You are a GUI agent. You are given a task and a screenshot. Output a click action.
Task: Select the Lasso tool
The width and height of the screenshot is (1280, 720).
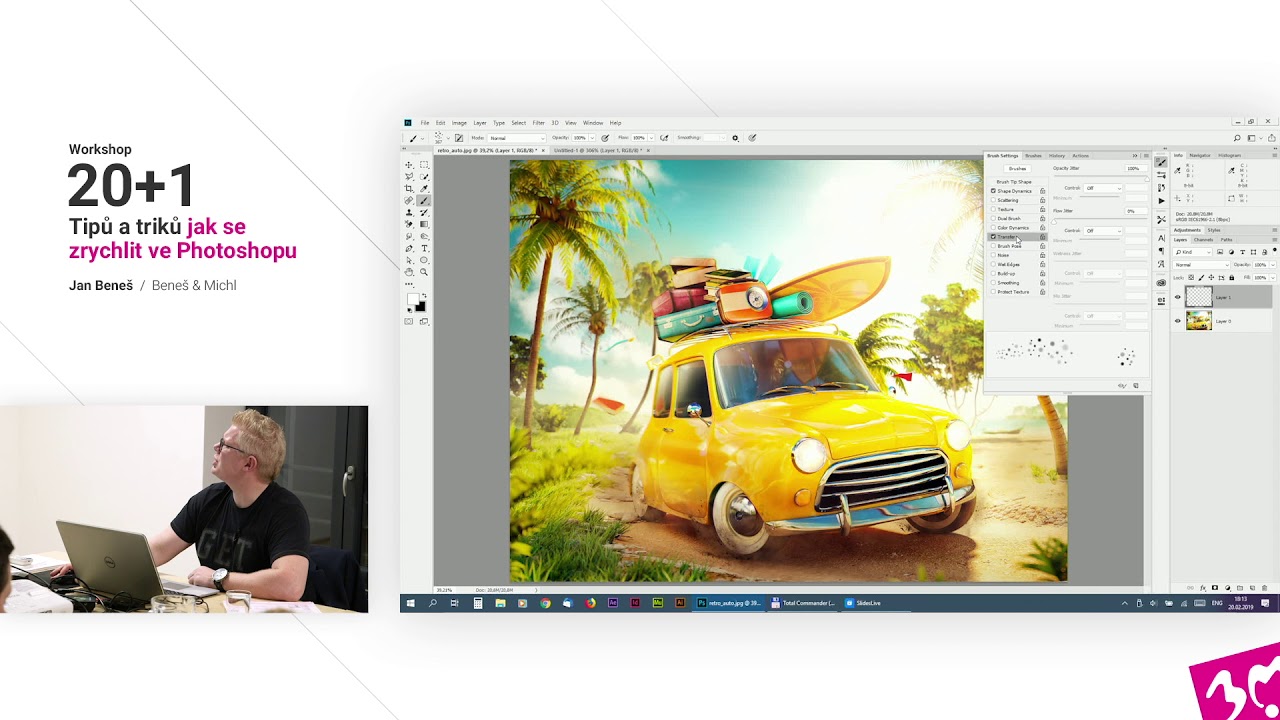pos(409,177)
